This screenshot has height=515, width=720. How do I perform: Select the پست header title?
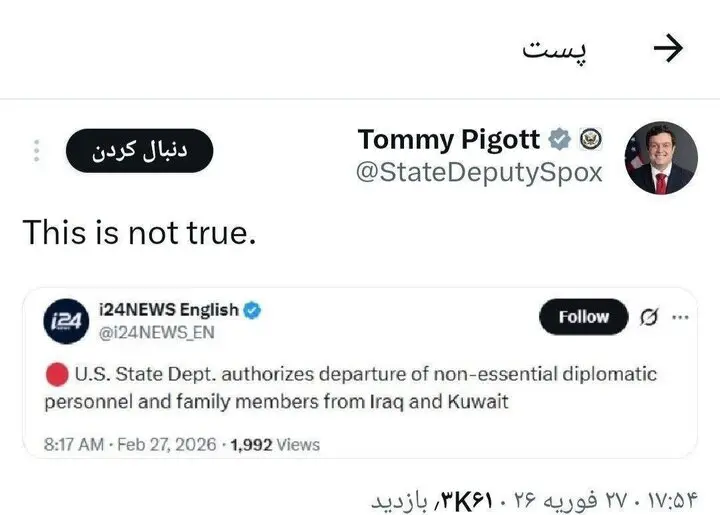pyautogui.click(x=554, y=50)
